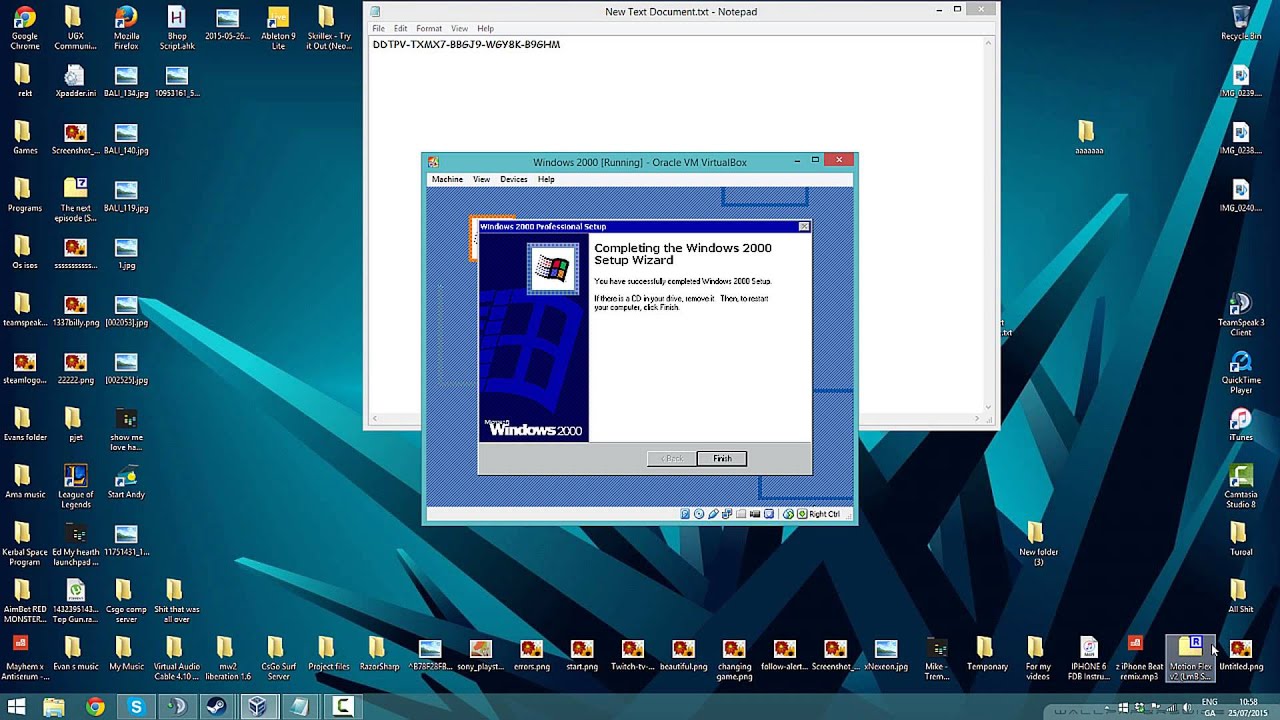
Task: Select the Untitled.png desktop file
Action: [1241, 655]
